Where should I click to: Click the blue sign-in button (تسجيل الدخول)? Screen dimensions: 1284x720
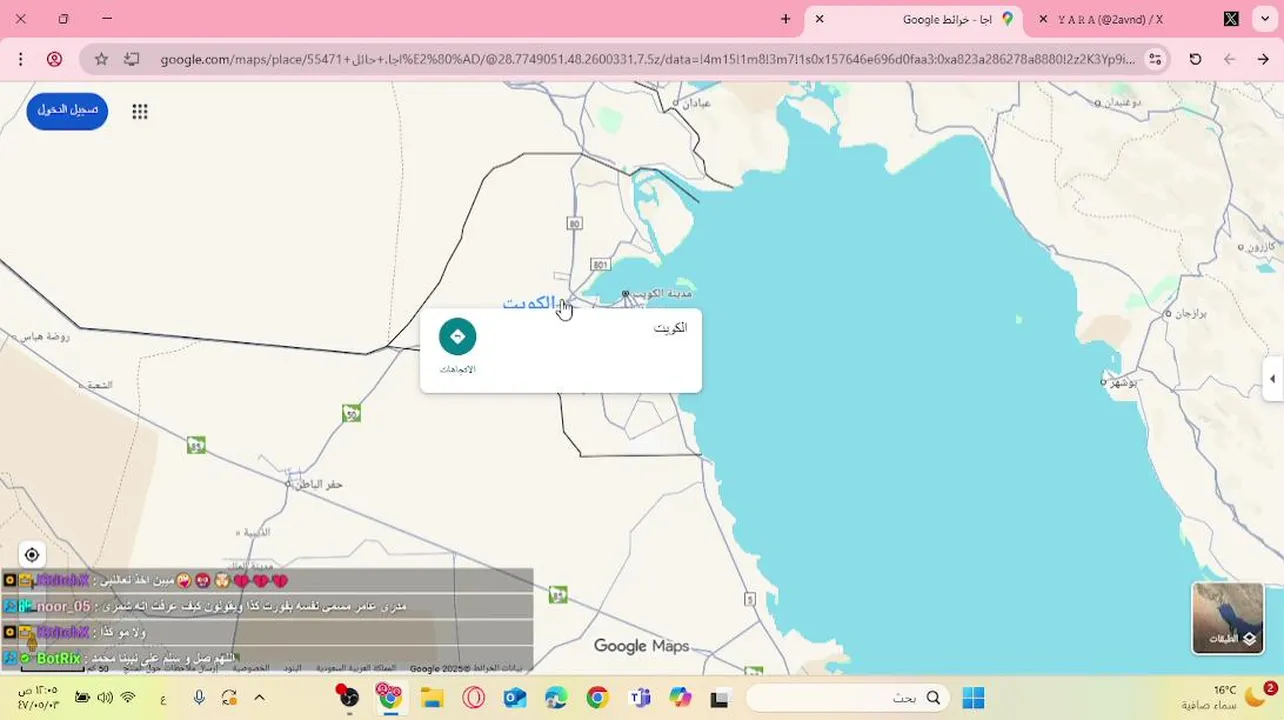67,110
